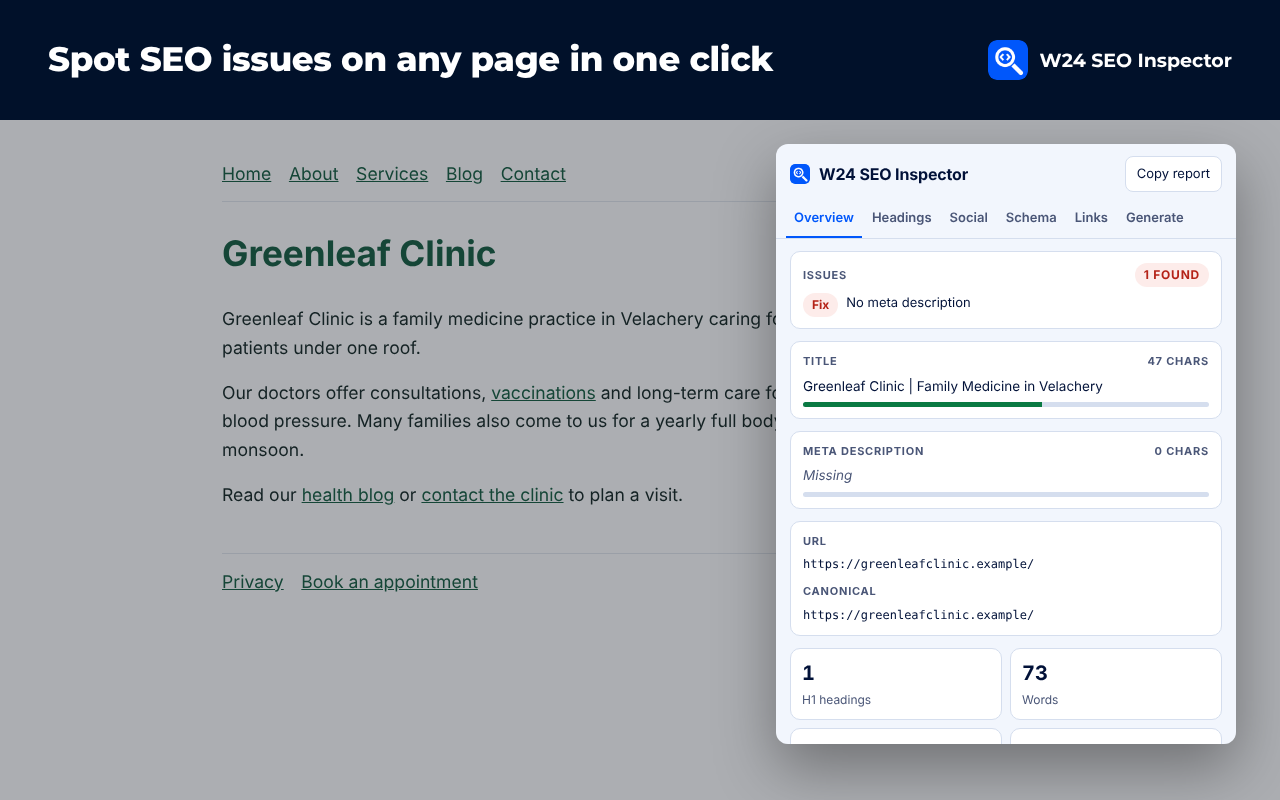Click the H1 headings count card
The width and height of the screenshot is (1280, 800).
coord(896,684)
